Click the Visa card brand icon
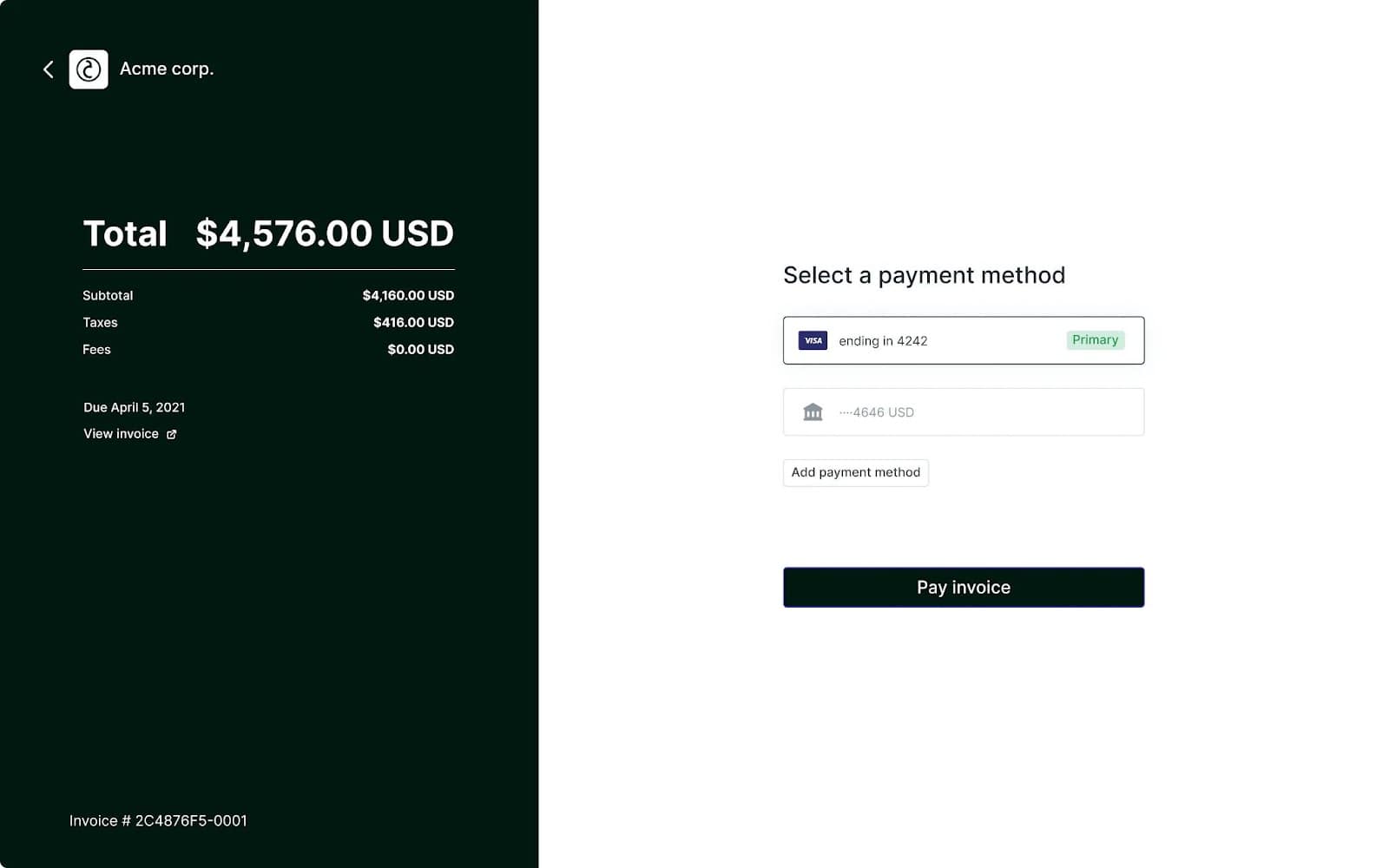Screen dimensions: 1389x868 pyautogui.click(x=813, y=340)
